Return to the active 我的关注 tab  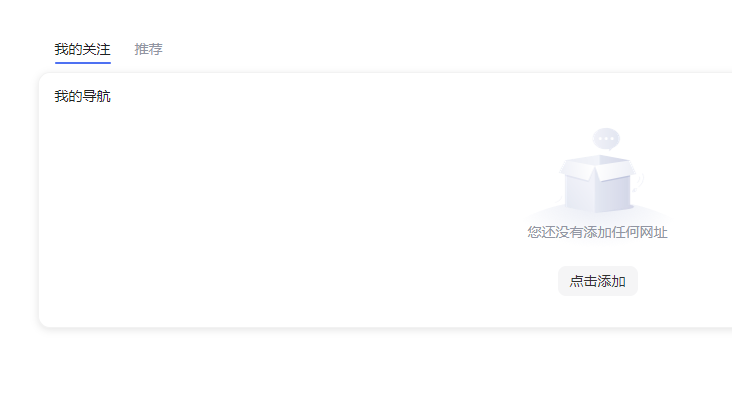click(x=82, y=49)
